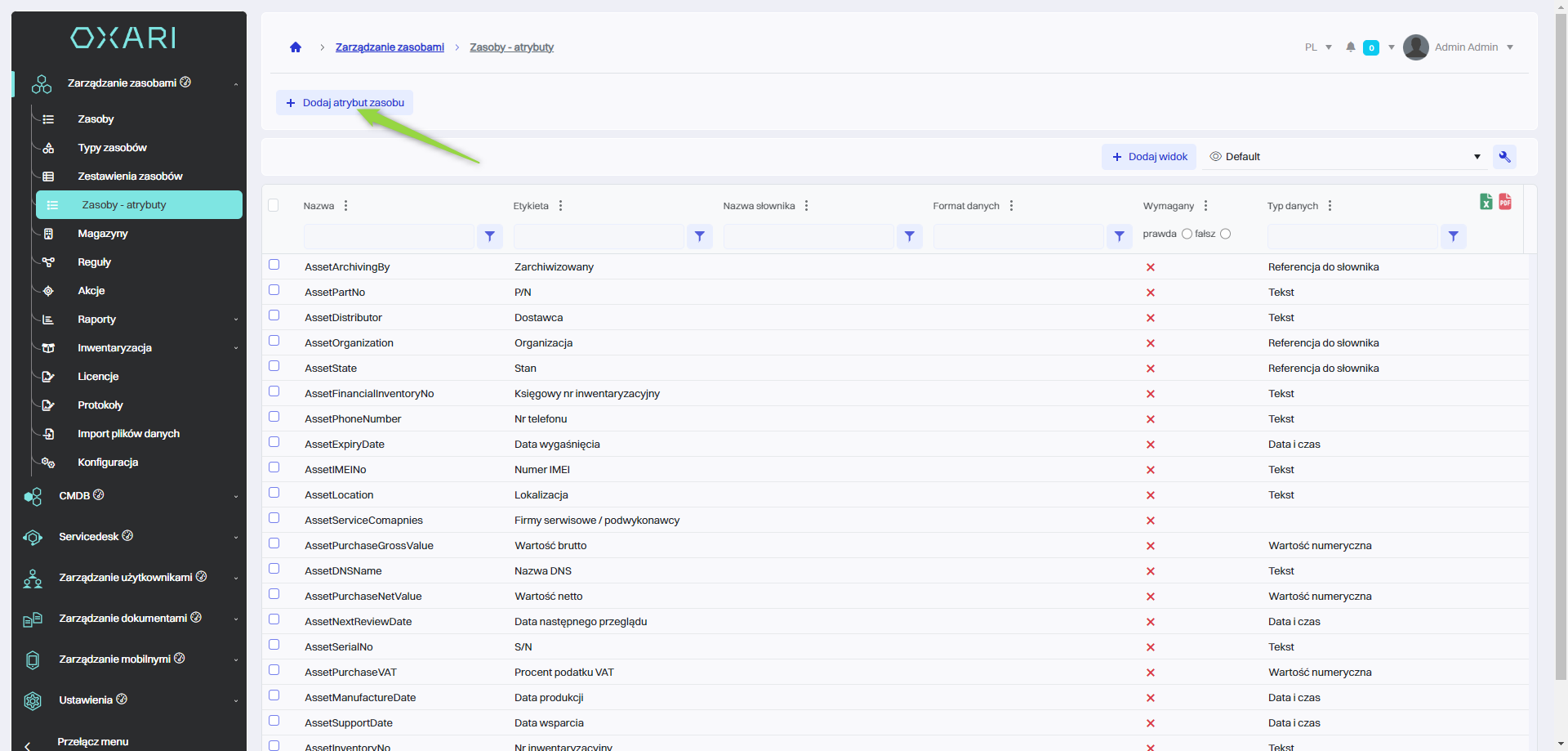This screenshot has height=751, width=1568.
Task: Apply filter on Typ danych column
Action: tap(1453, 236)
